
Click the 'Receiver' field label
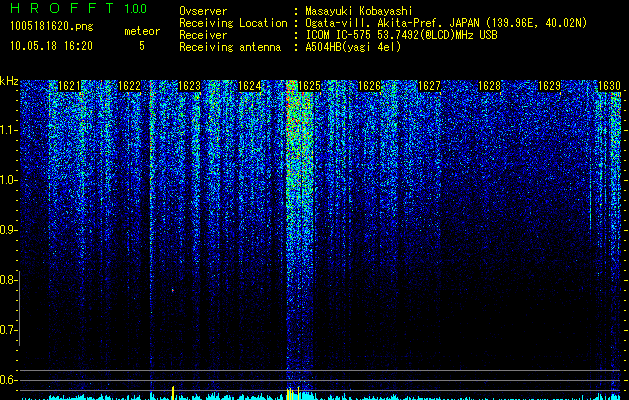click(203, 35)
